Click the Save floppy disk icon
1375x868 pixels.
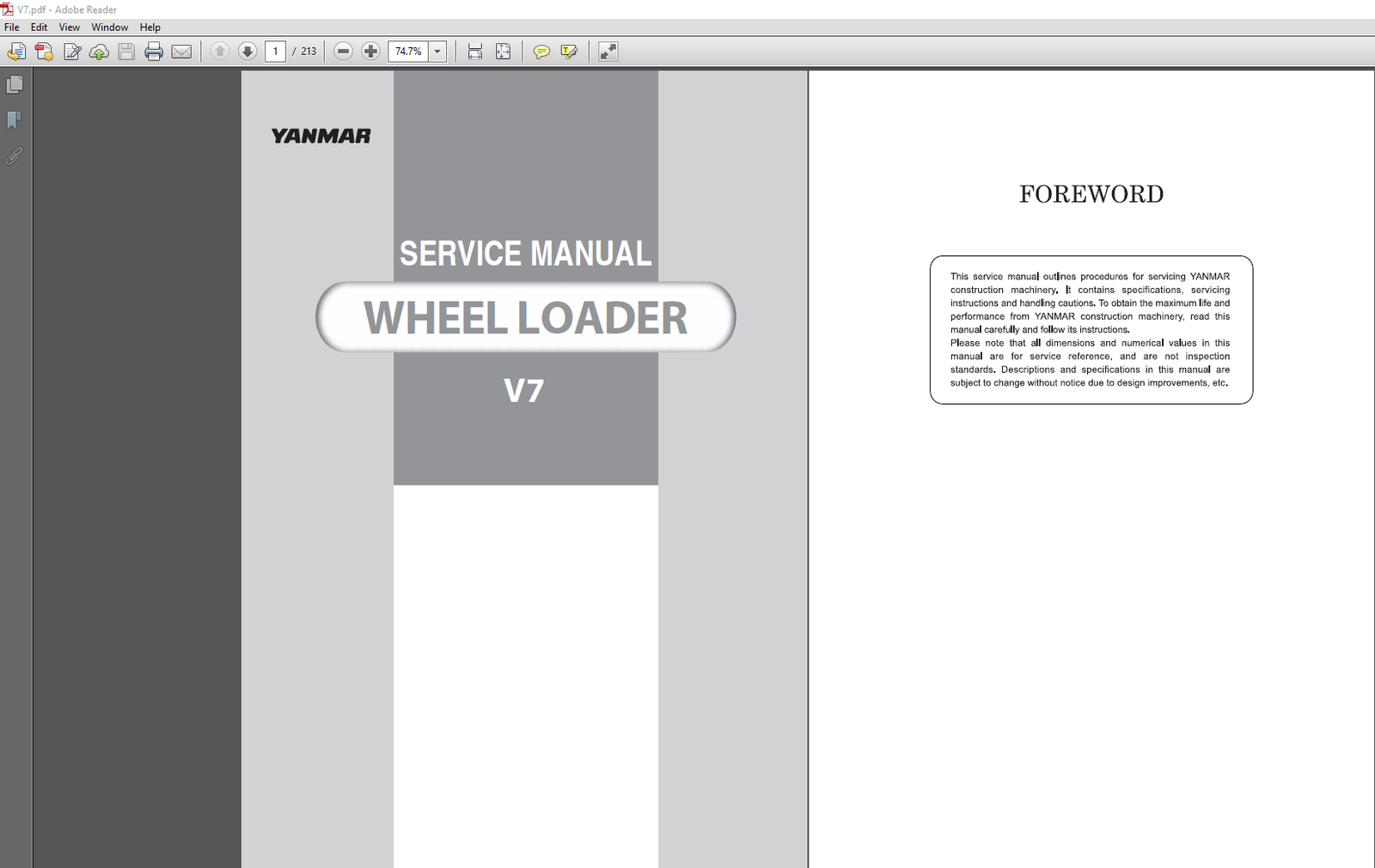pos(126,52)
